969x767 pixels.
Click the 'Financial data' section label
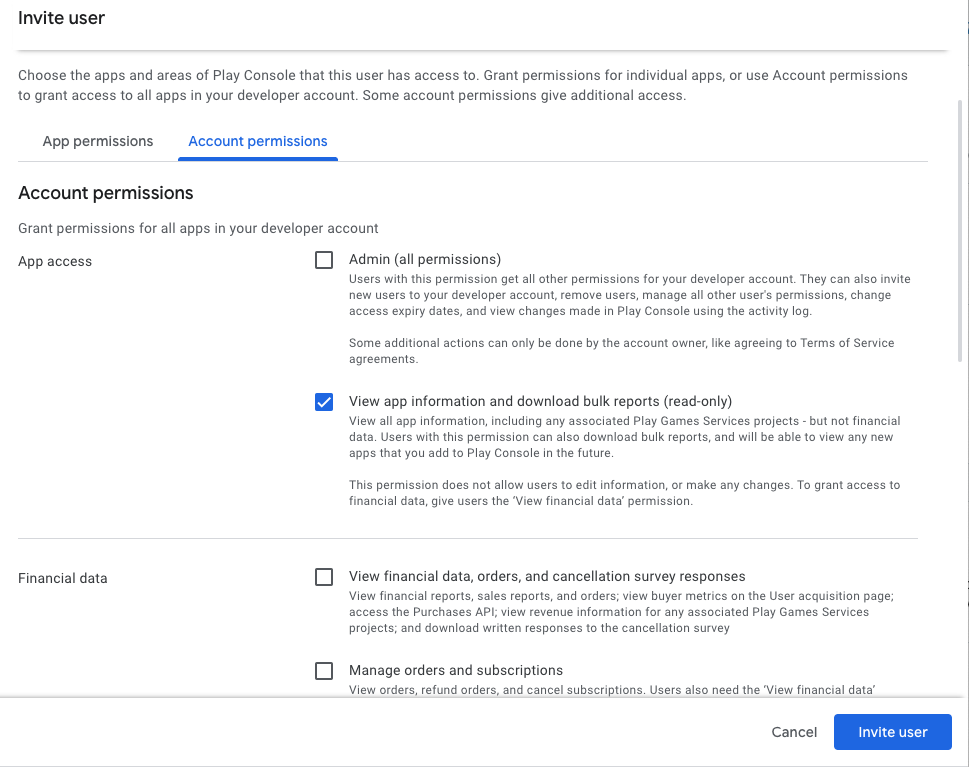pos(62,578)
